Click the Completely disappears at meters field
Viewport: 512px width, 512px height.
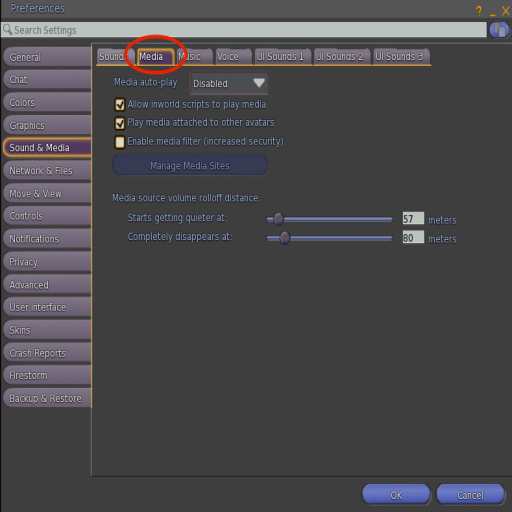(x=413, y=237)
